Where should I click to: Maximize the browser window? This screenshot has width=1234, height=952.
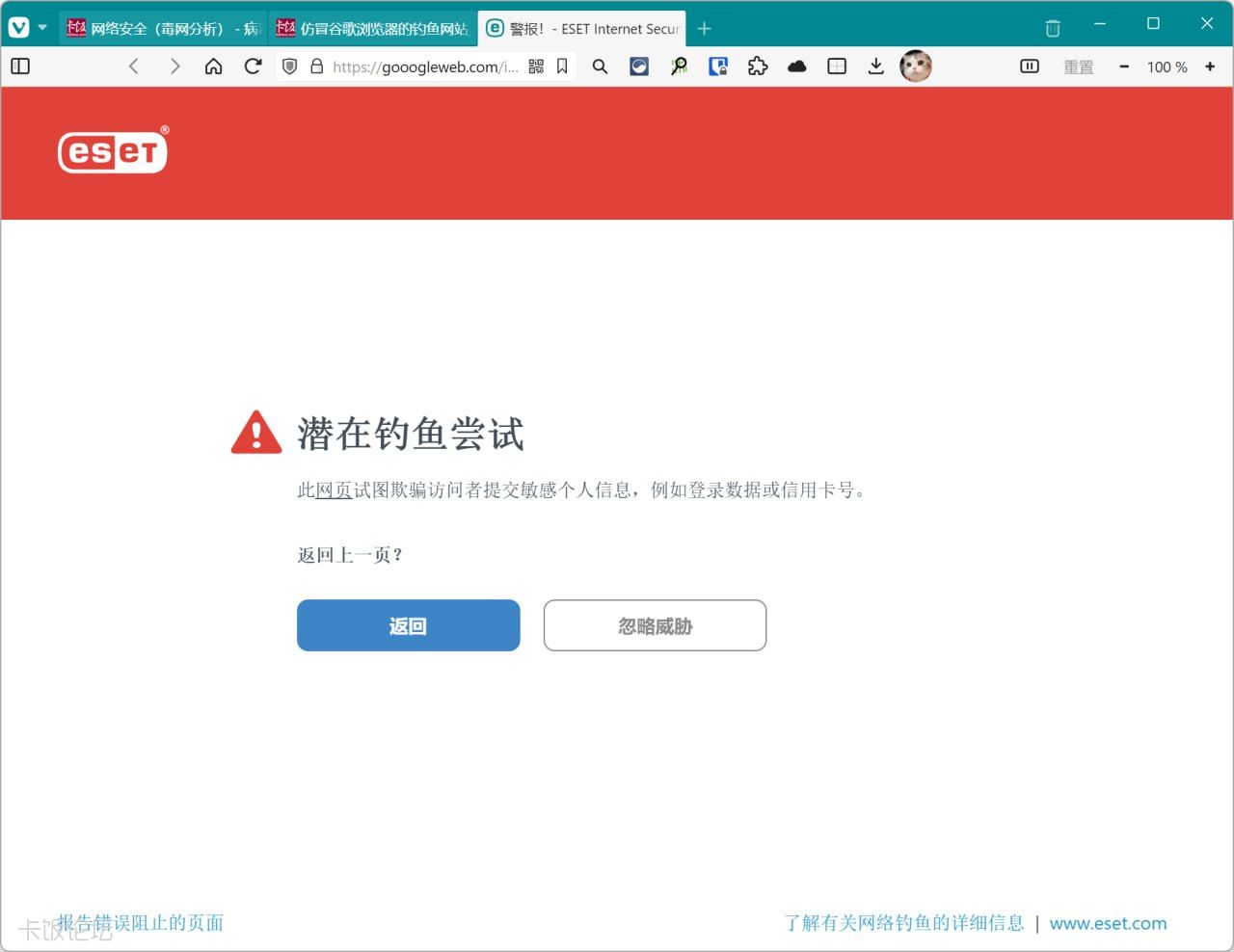[1153, 23]
